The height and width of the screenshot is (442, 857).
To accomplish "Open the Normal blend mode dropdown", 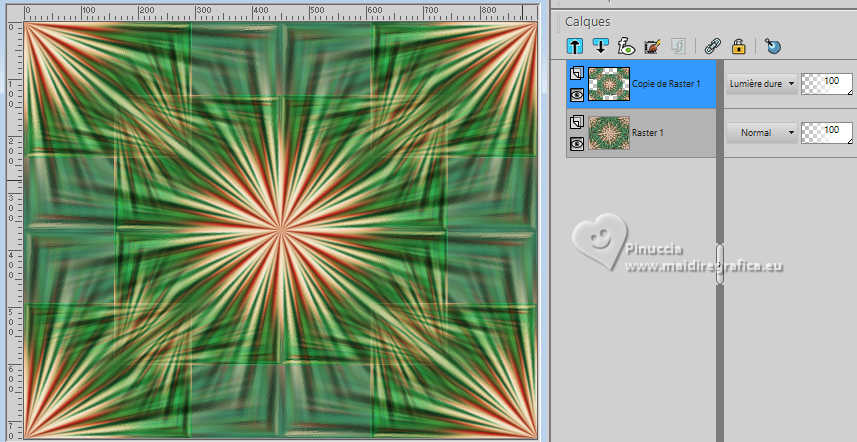I will tap(761, 133).
